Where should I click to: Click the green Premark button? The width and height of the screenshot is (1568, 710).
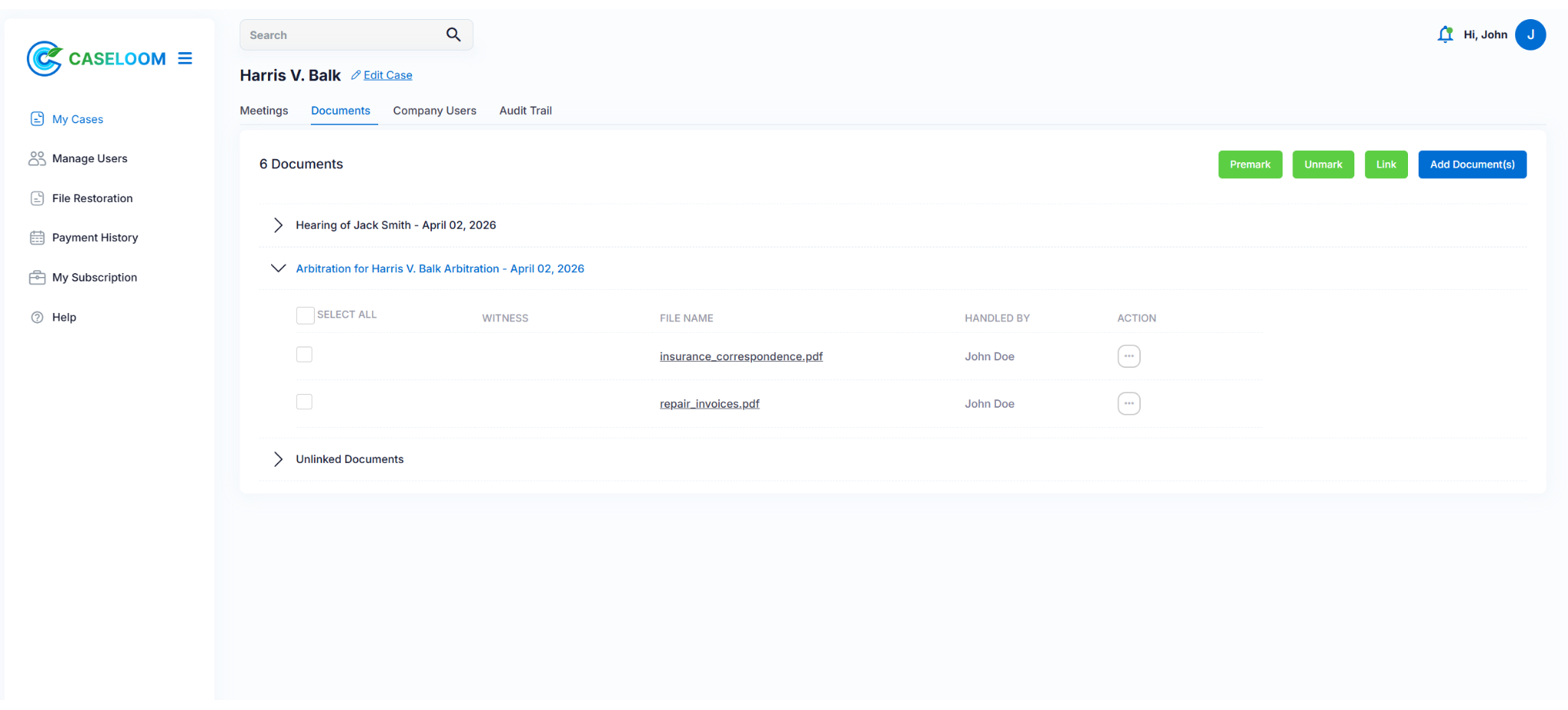[1249, 164]
